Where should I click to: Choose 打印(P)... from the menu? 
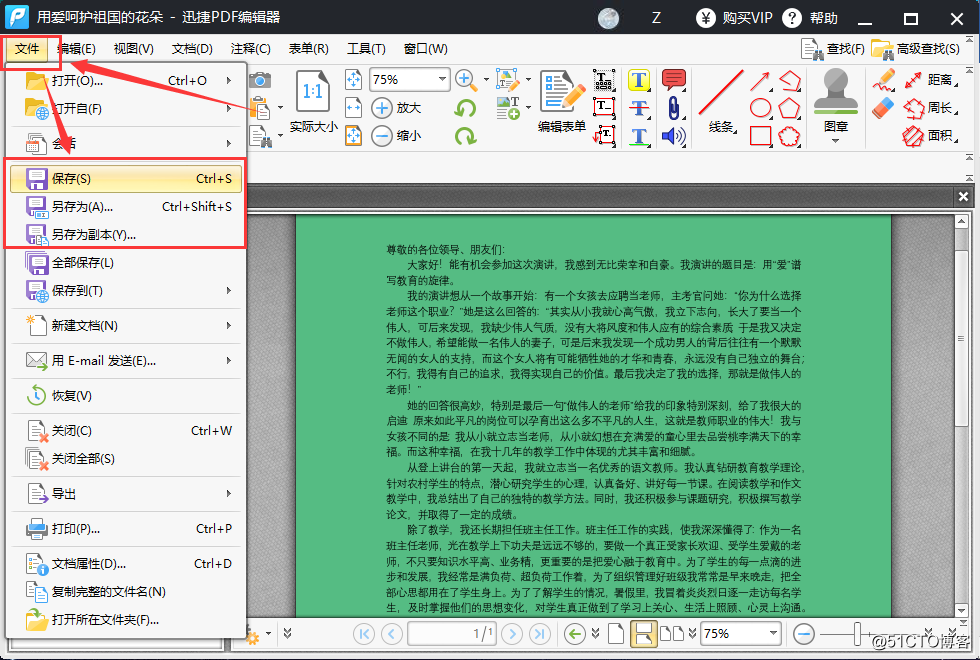coord(126,529)
